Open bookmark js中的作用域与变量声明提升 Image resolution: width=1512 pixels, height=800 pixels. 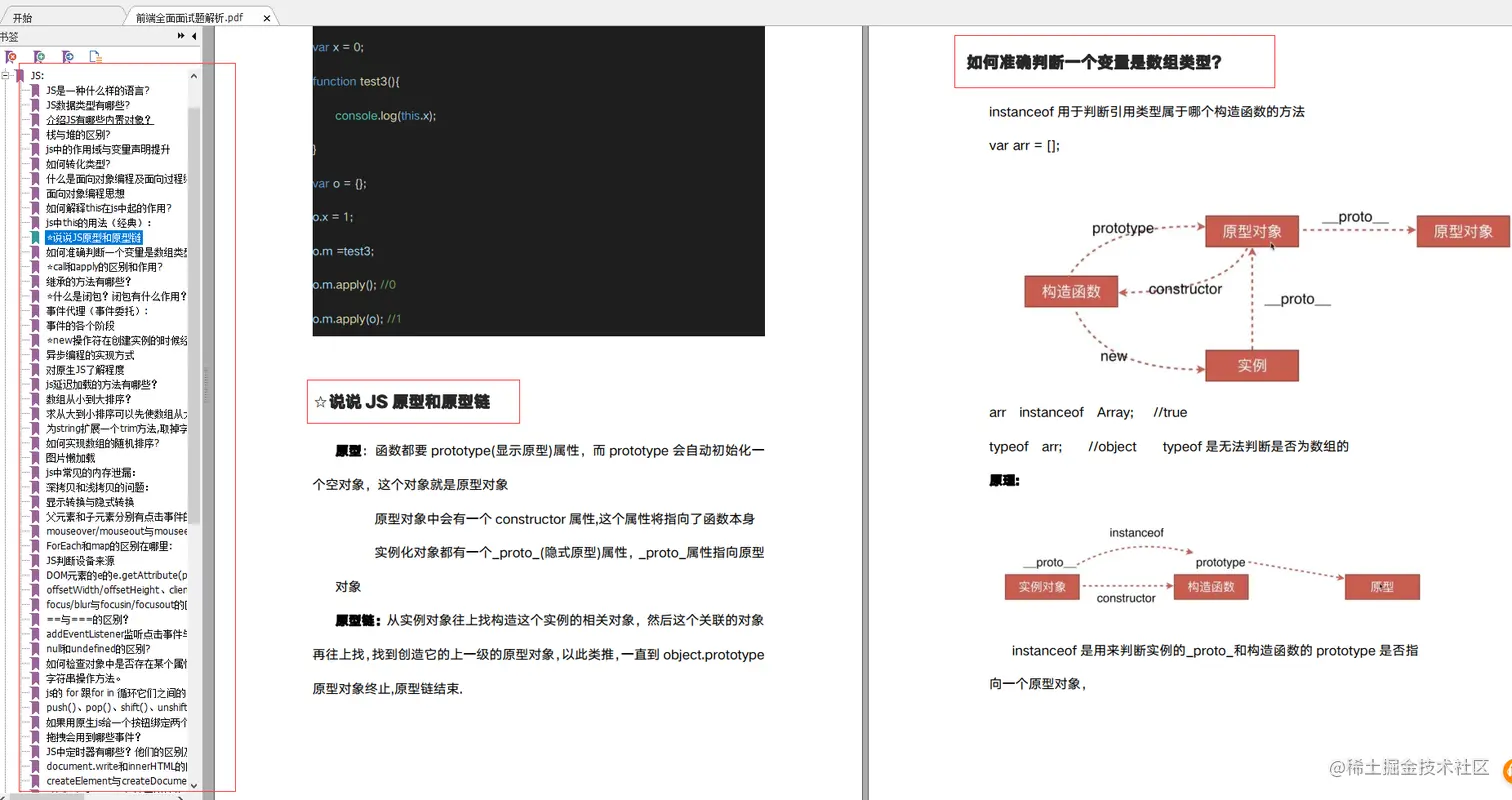[x=108, y=149]
